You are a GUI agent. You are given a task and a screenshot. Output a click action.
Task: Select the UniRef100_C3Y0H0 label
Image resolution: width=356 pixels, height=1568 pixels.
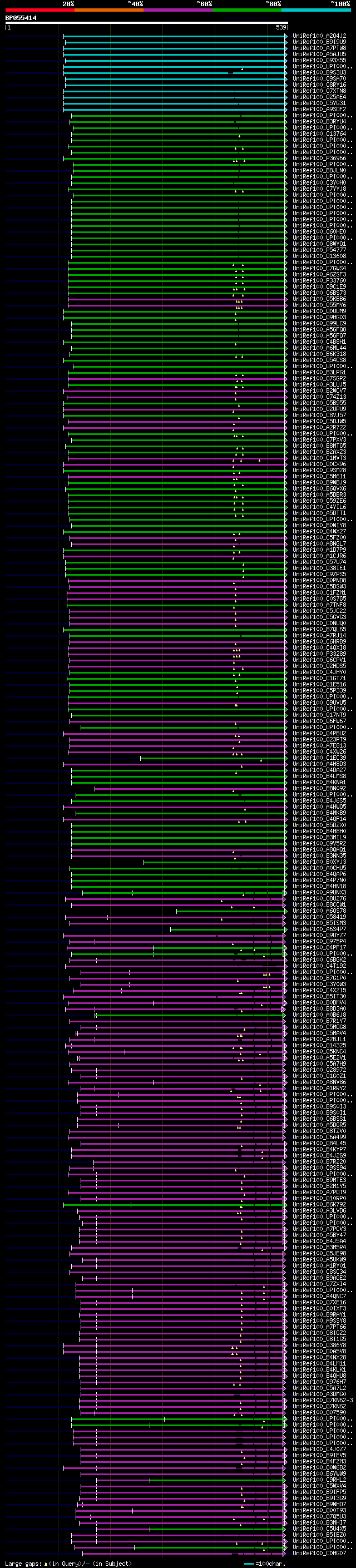click(x=319, y=182)
